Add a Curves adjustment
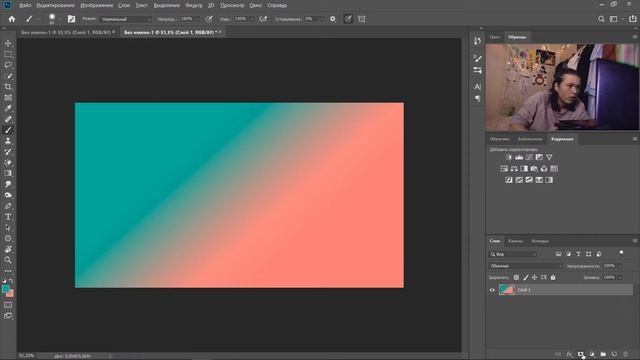Viewport: 640px width, 360px height. 529,157
